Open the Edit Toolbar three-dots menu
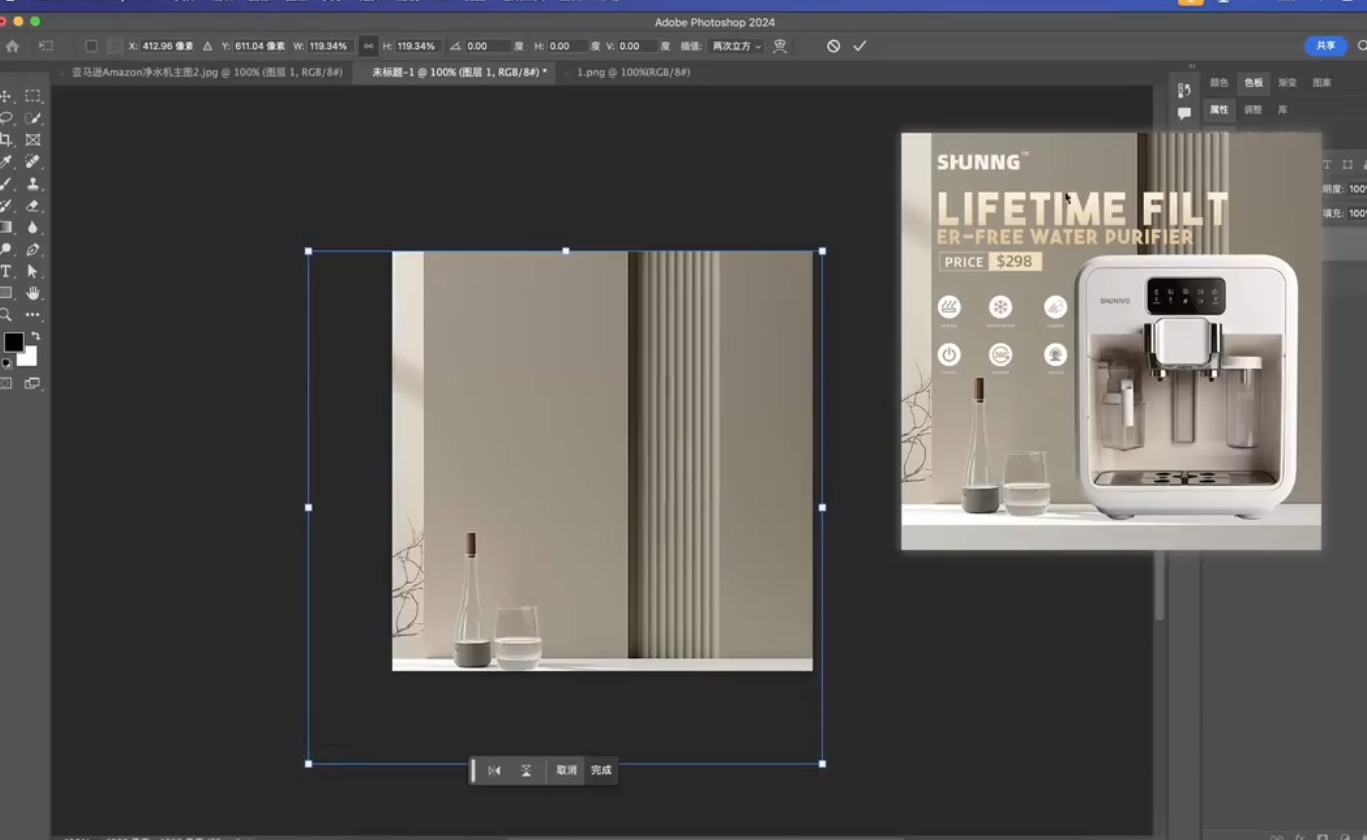1367x840 pixels. 33,315
